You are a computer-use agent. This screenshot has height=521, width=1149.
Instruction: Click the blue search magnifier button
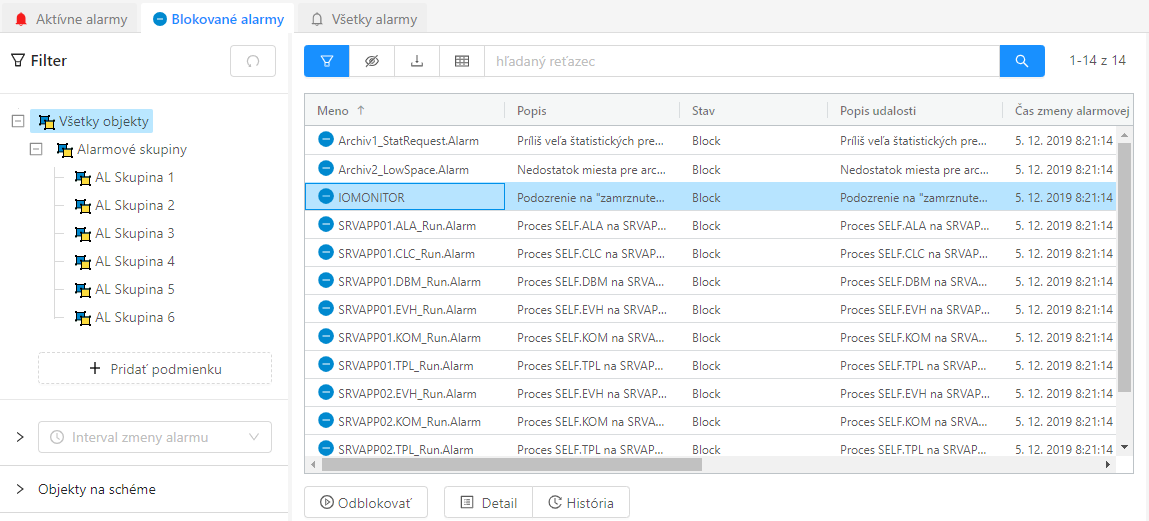coord(1022,61)
